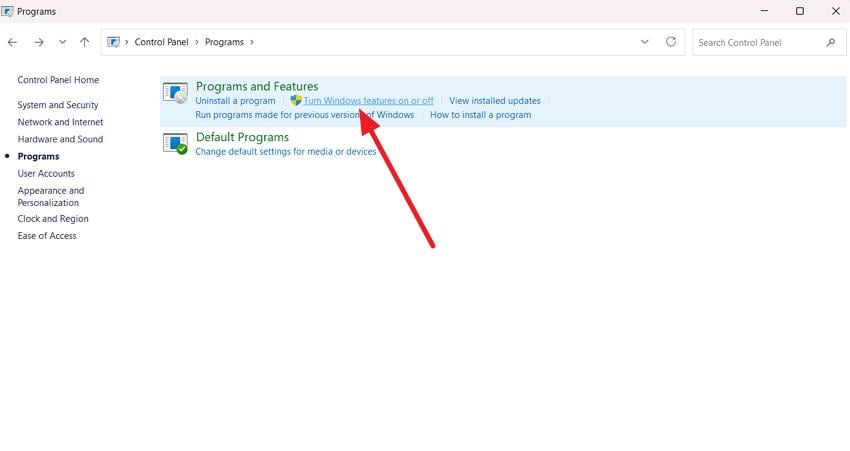
Task: Maximize the Programs window
Action: 800,11
